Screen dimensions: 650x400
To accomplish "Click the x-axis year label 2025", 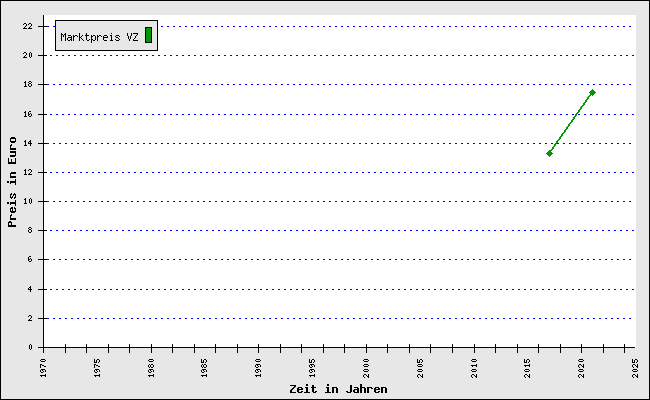I will click(635, 368).
